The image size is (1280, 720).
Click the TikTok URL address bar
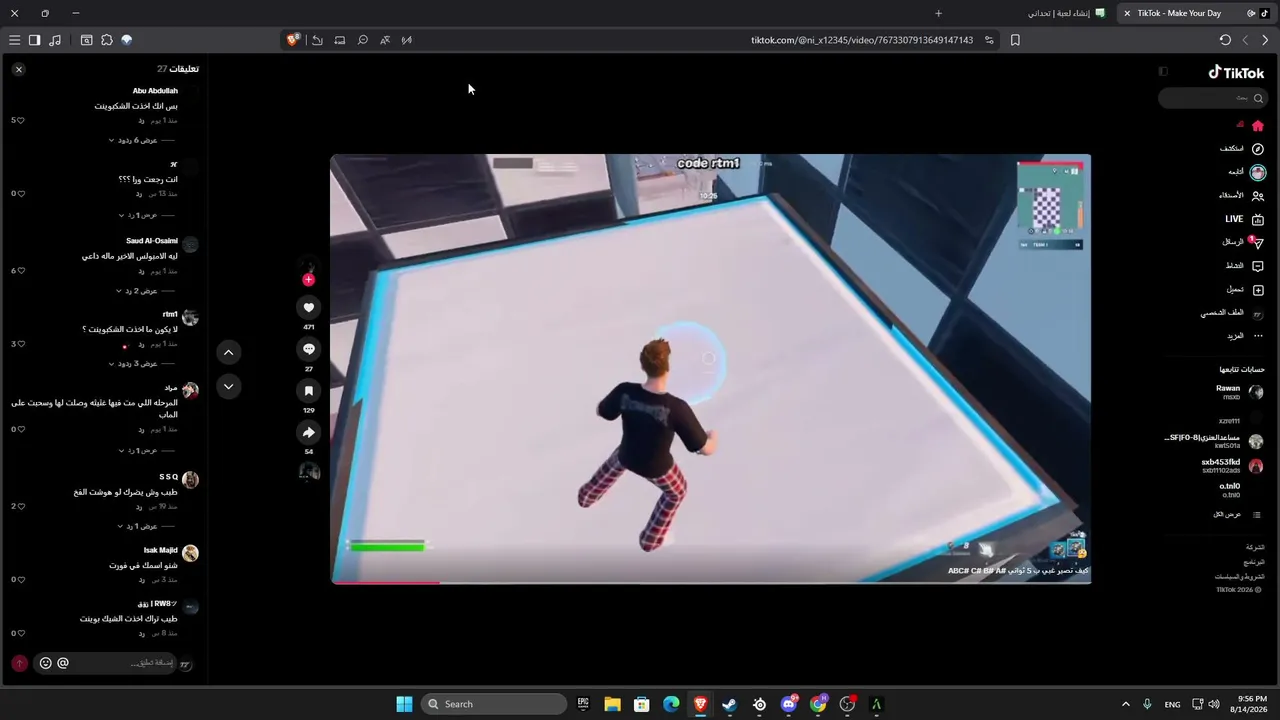click(862, 40)
